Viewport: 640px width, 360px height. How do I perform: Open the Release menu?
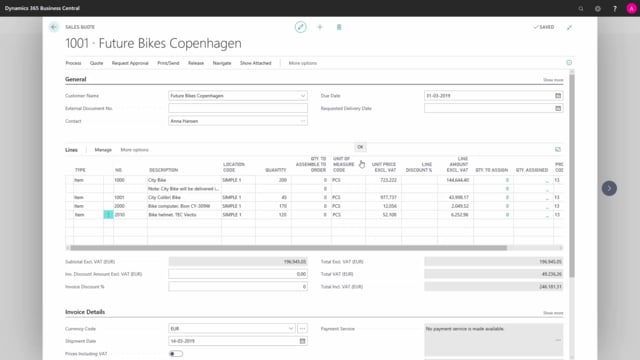coord(196,63)
